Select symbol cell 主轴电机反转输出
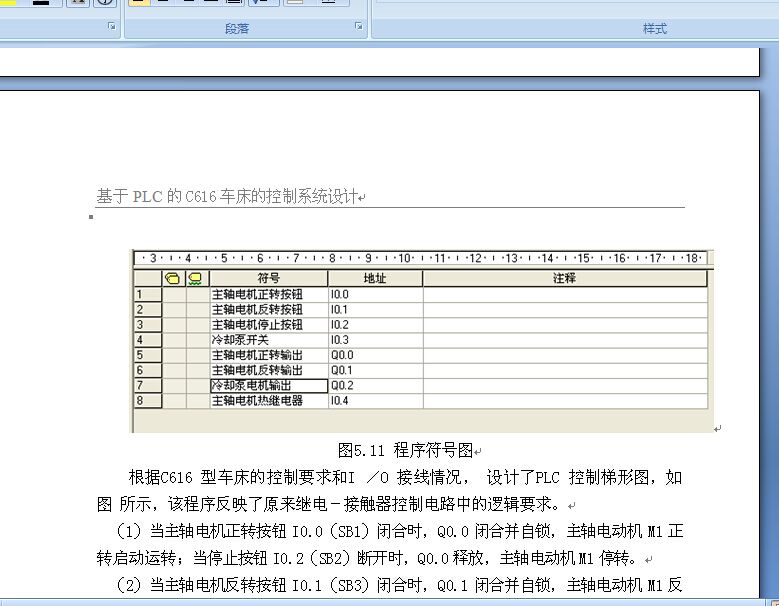Screen dimensions: 779x606 269,371
